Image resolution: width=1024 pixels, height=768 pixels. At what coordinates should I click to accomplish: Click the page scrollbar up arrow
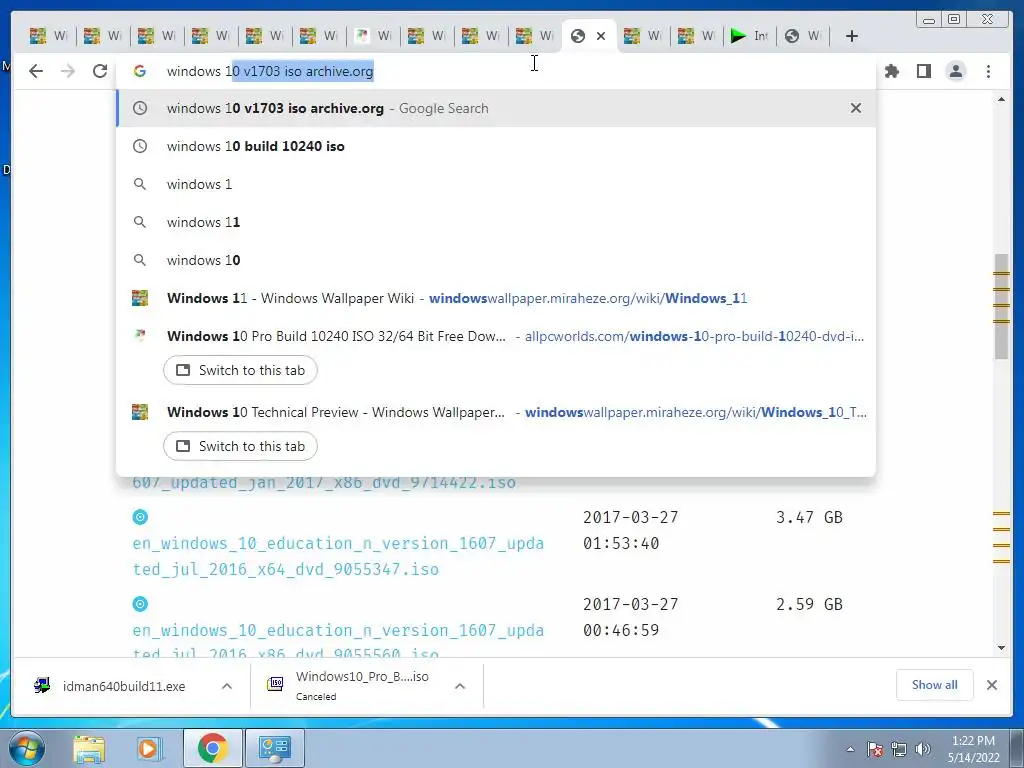pos(1001,99)
